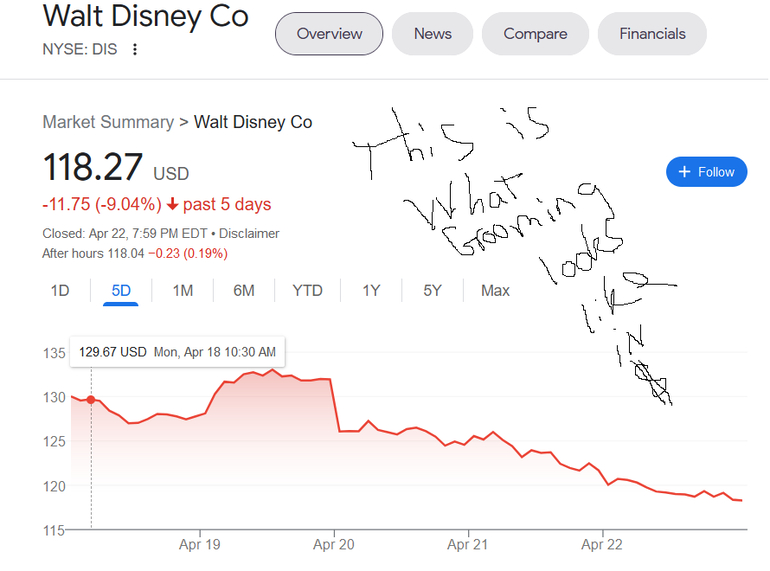Open the News tab

pyautogui.click(x=432, y=34)
